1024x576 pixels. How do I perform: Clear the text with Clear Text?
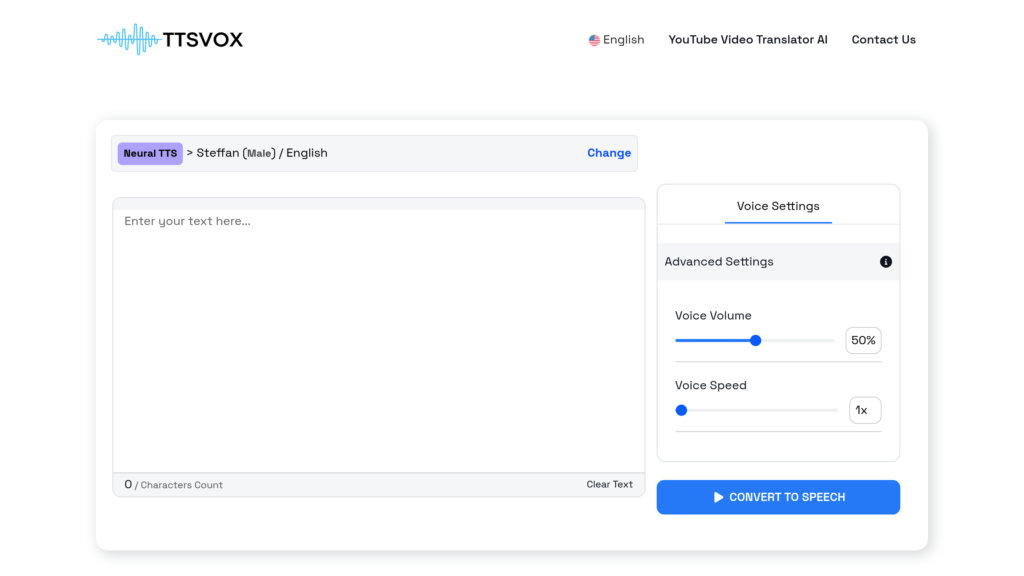(x=609, y=483)
